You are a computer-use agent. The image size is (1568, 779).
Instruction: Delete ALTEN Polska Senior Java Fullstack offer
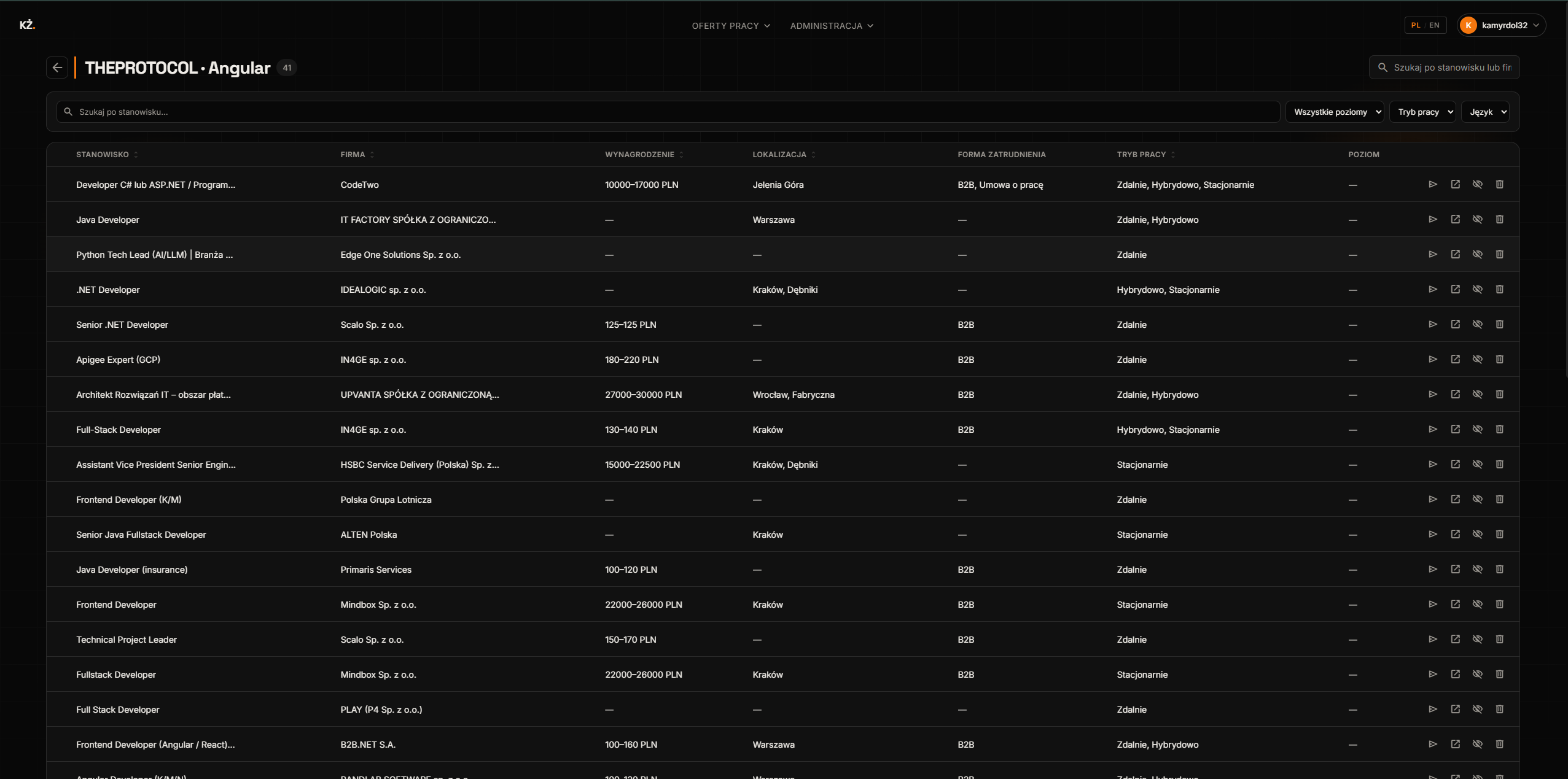pos(1499,534)
